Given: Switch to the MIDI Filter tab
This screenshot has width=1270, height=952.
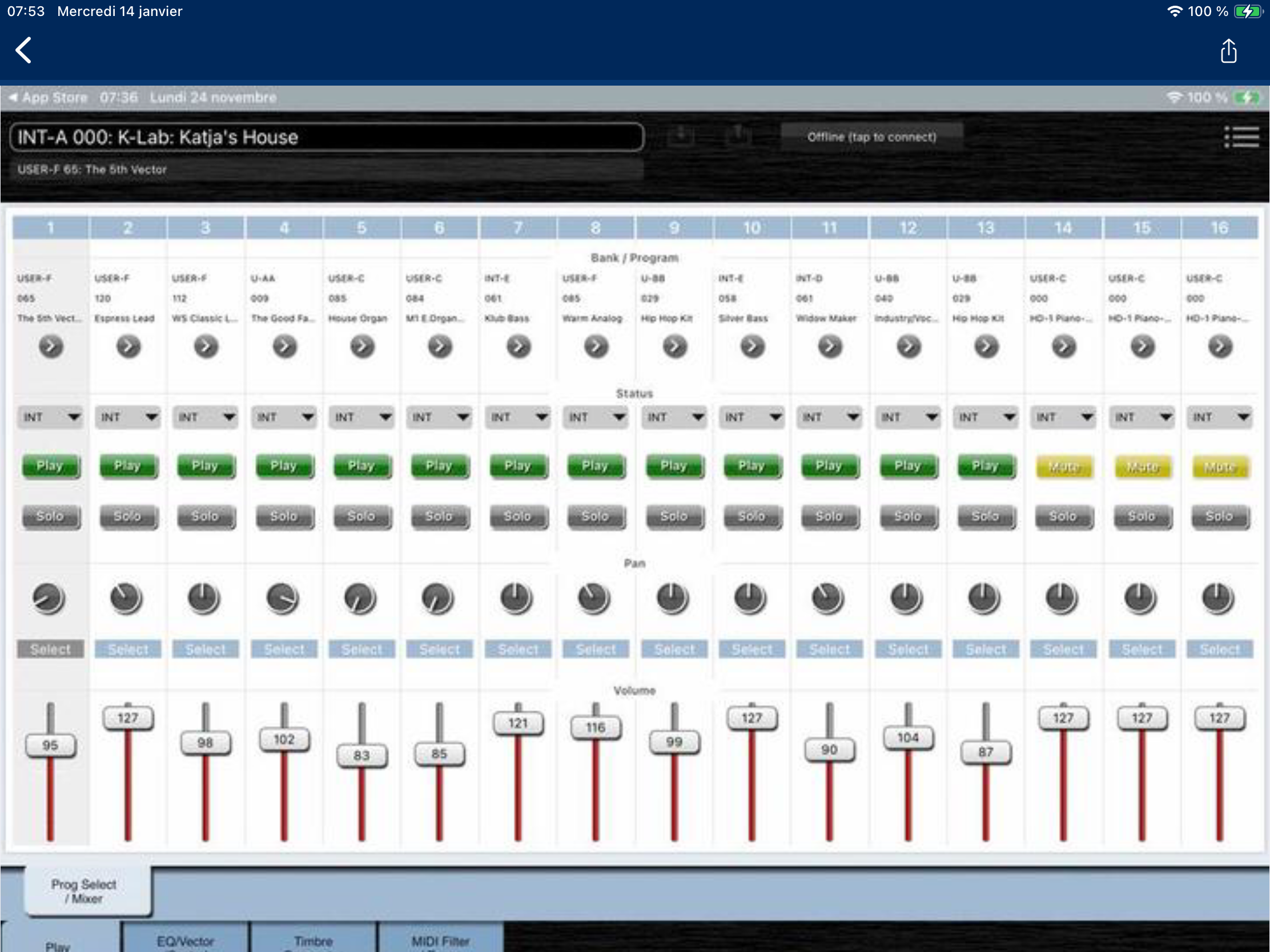Looking at the screenshot, I should tap(440, 940).
